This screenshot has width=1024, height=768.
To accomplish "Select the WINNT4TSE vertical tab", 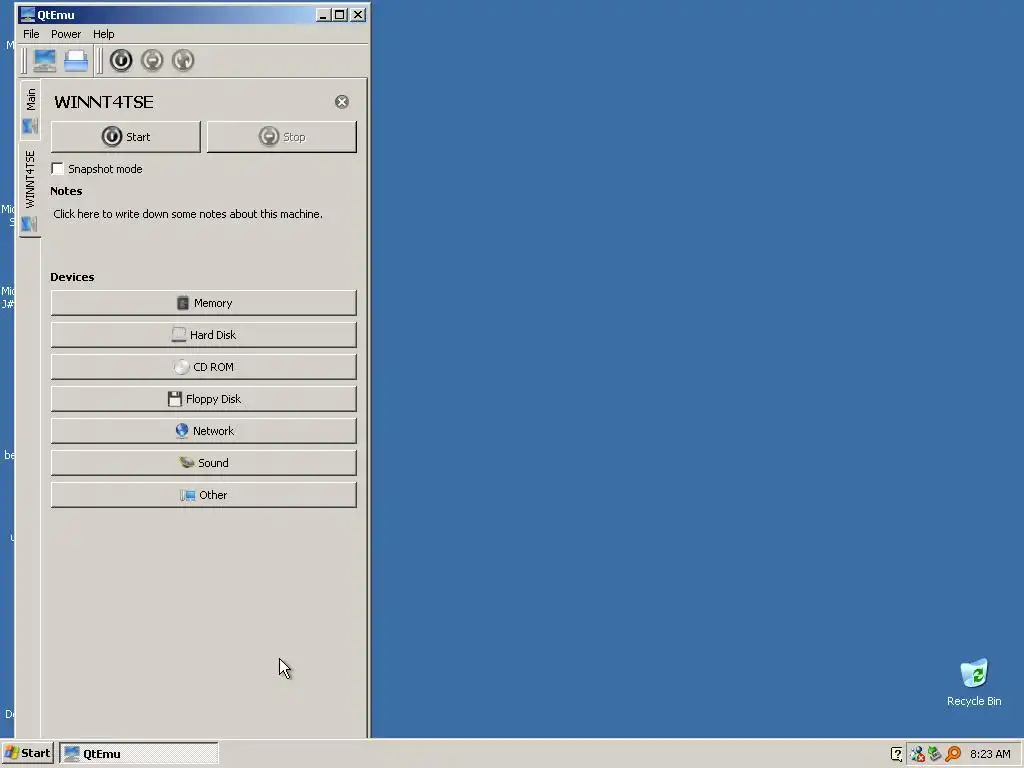I will tap(30, 189).
